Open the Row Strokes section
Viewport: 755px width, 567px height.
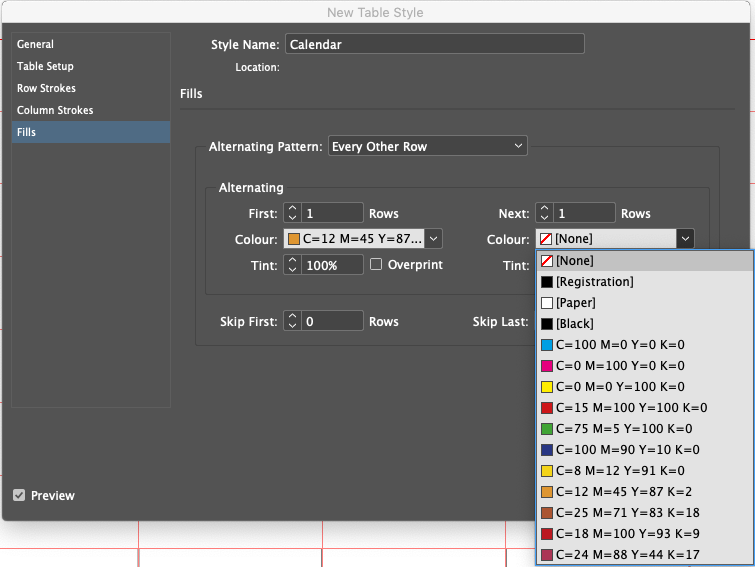[x=46, y=88]
